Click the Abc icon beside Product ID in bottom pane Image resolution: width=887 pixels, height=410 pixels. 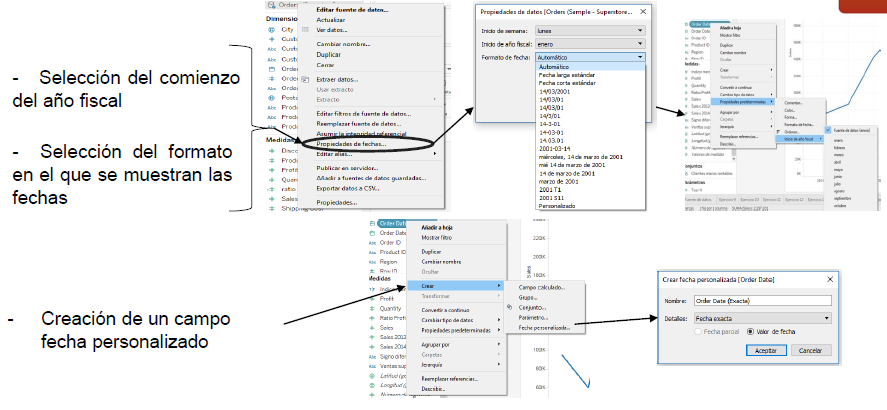pyautogui.click(x=372, y=252)
